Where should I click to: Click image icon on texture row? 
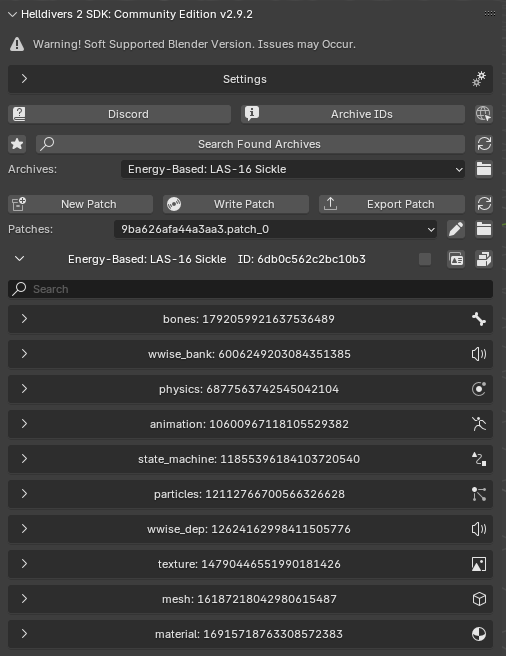tap(479, 564)
